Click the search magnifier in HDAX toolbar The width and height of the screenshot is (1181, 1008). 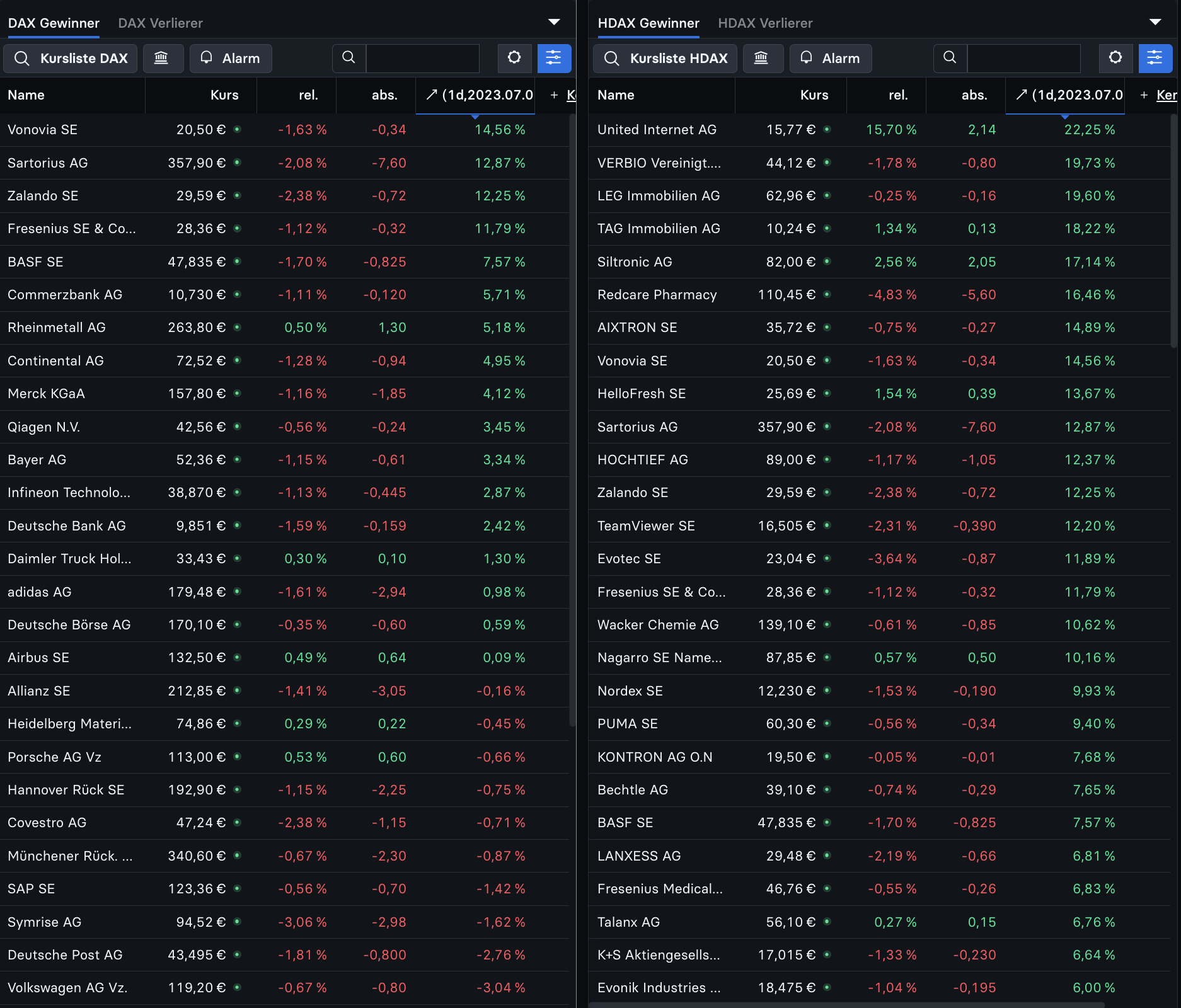pyautogui.click(x=950, y=58)
